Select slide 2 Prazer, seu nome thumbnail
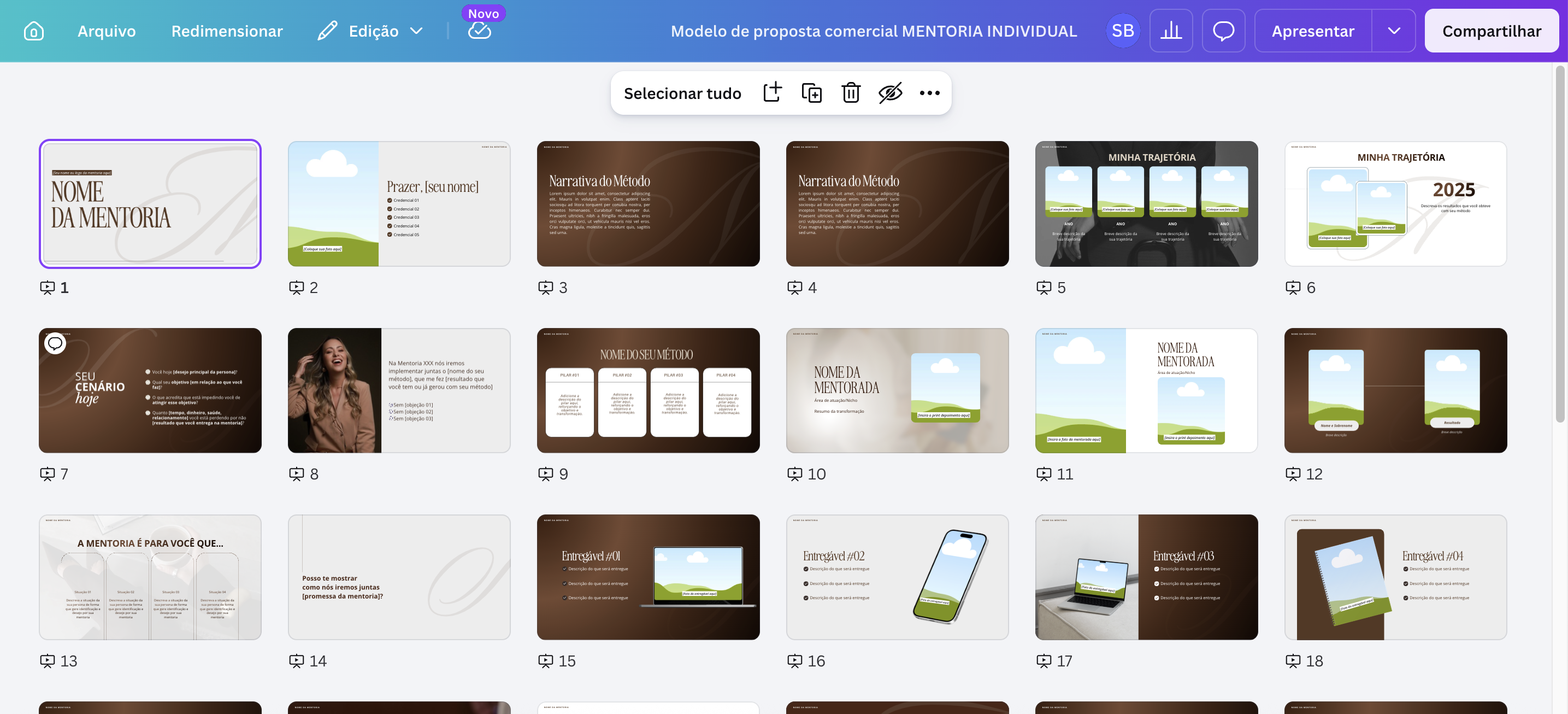The height and width of the screenshot is (714, 1568). tap(399, 203)
